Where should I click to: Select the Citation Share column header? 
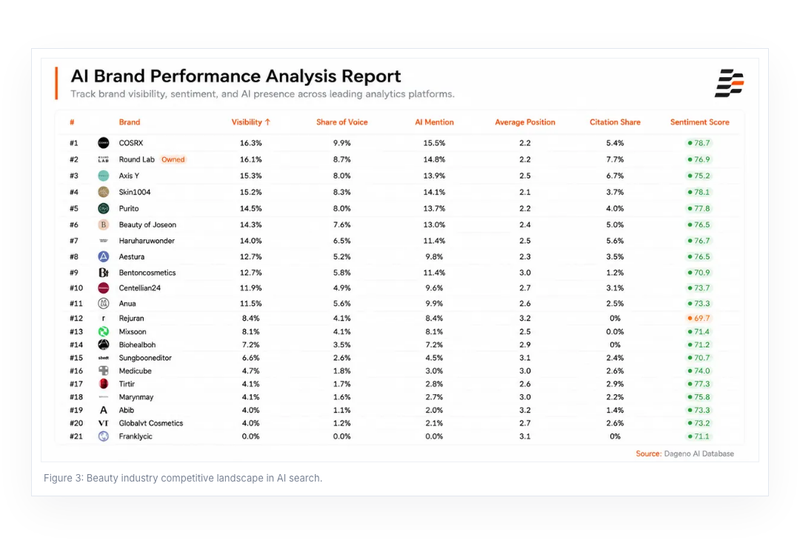615,122
